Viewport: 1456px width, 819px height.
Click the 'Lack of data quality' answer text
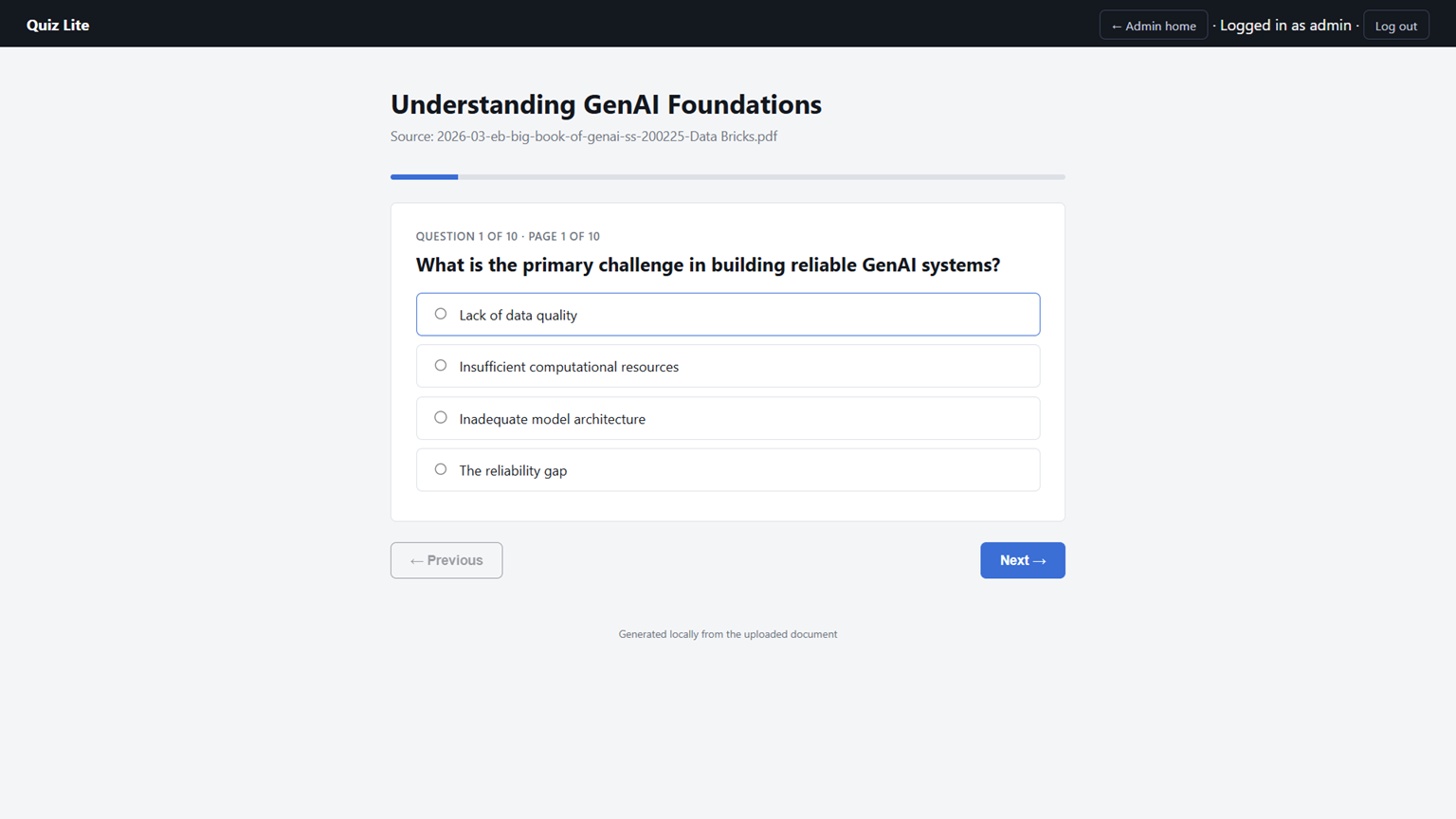coord(518,315)
